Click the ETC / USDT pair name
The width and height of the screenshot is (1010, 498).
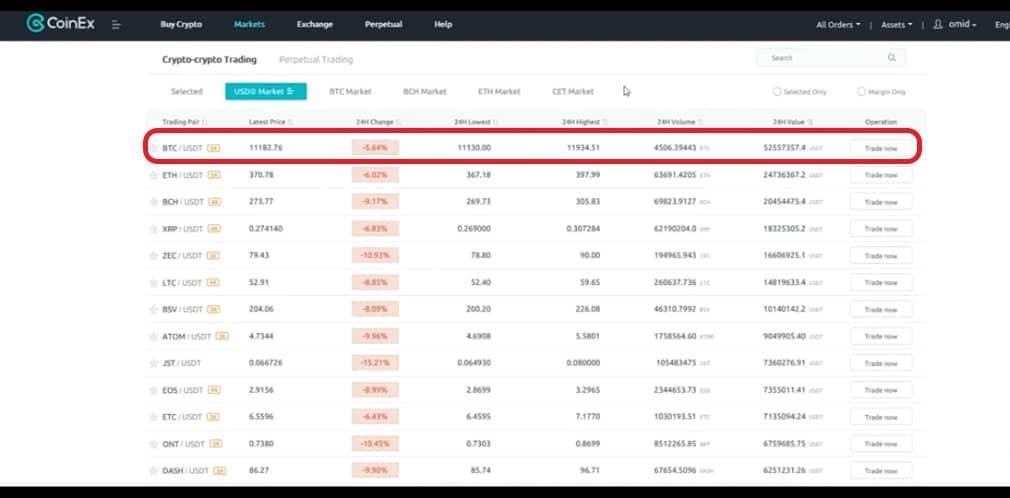[x=182, y=417]
